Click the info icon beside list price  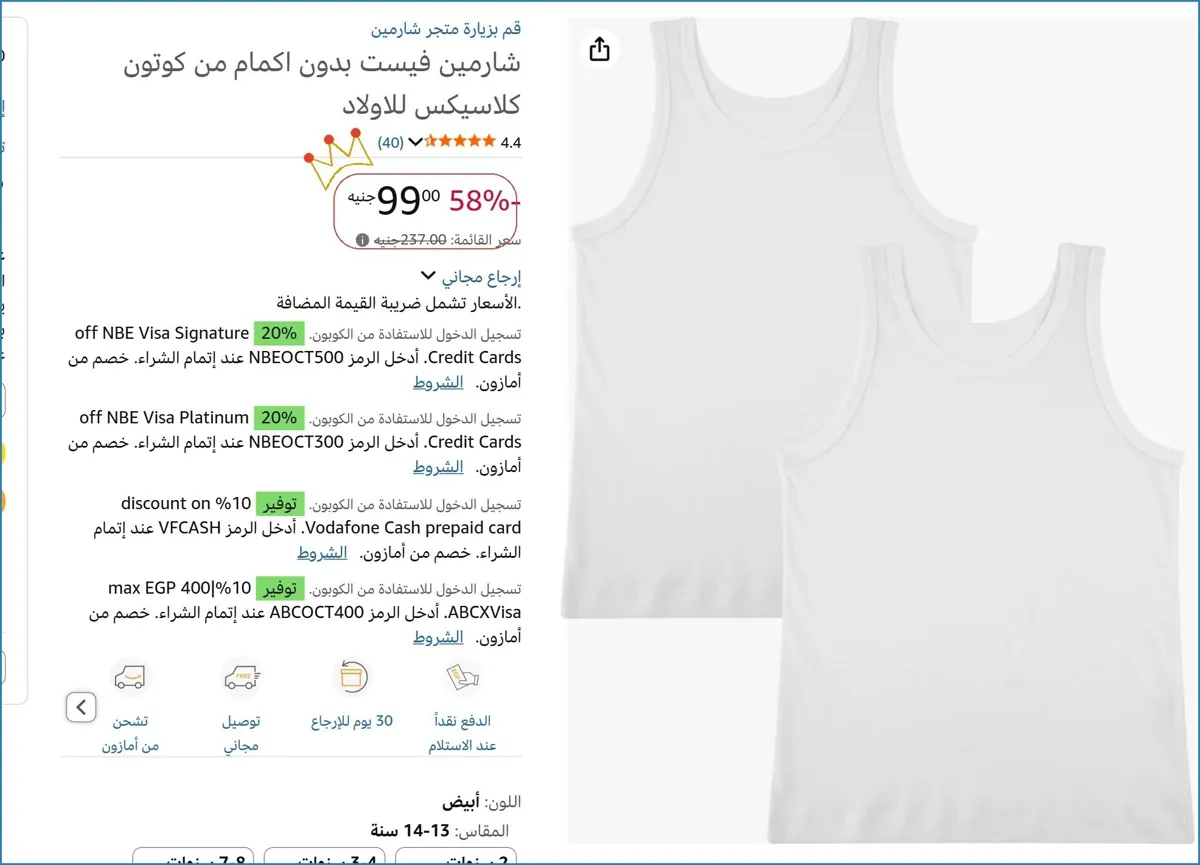[x=362, y=240]
